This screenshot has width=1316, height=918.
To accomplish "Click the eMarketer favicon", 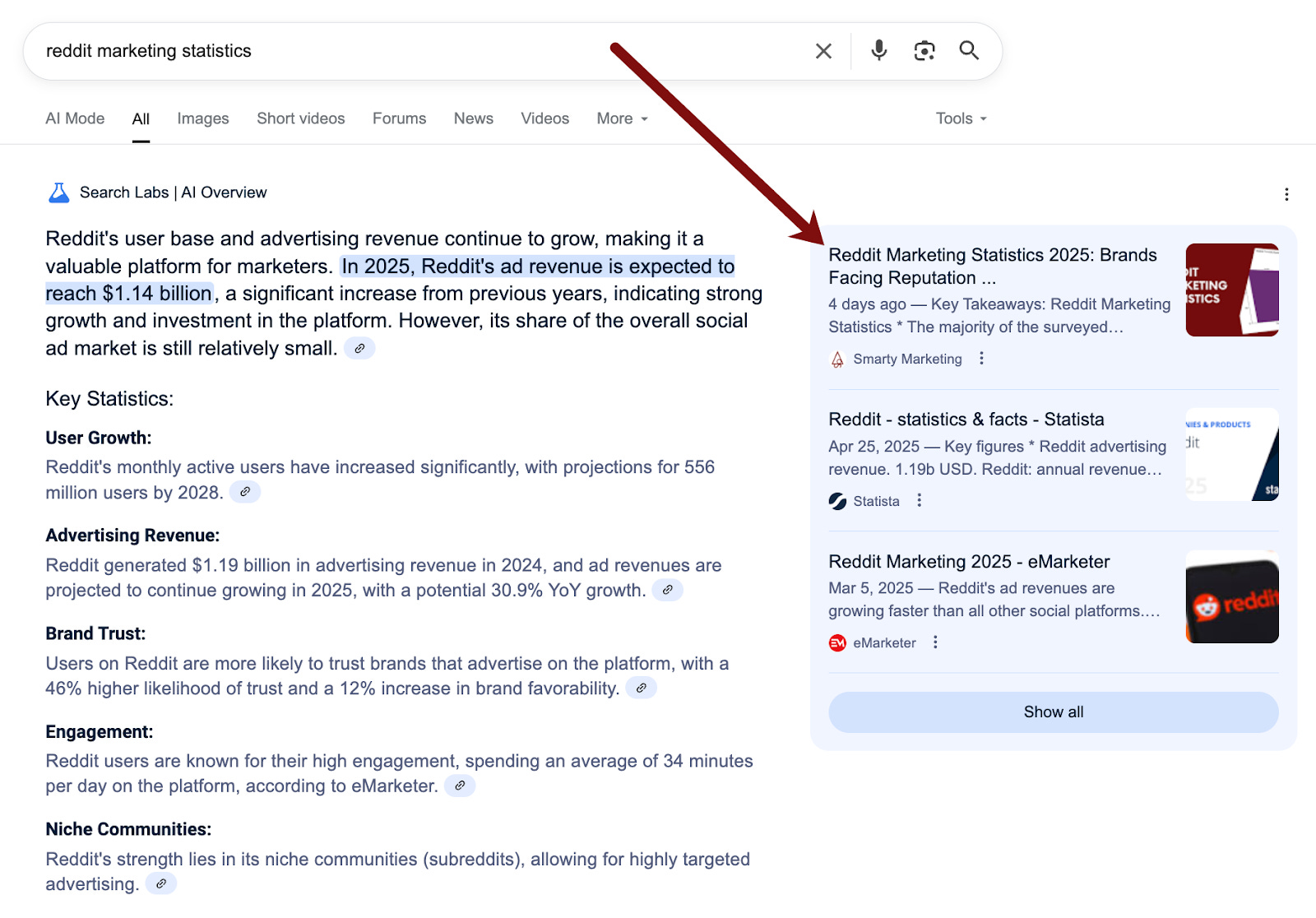I will pos(837,643).
